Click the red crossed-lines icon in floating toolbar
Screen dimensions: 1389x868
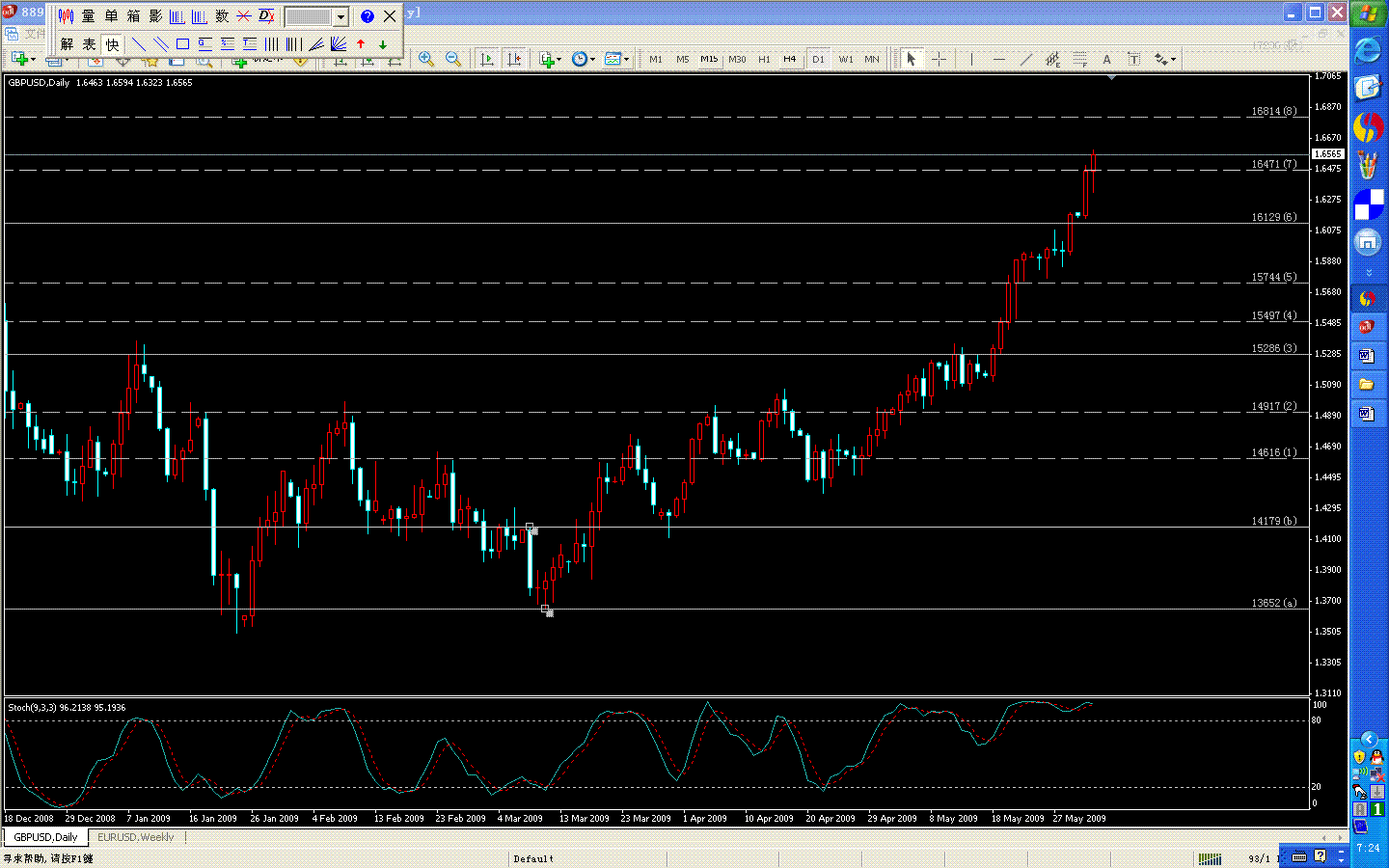click(244, 16)
